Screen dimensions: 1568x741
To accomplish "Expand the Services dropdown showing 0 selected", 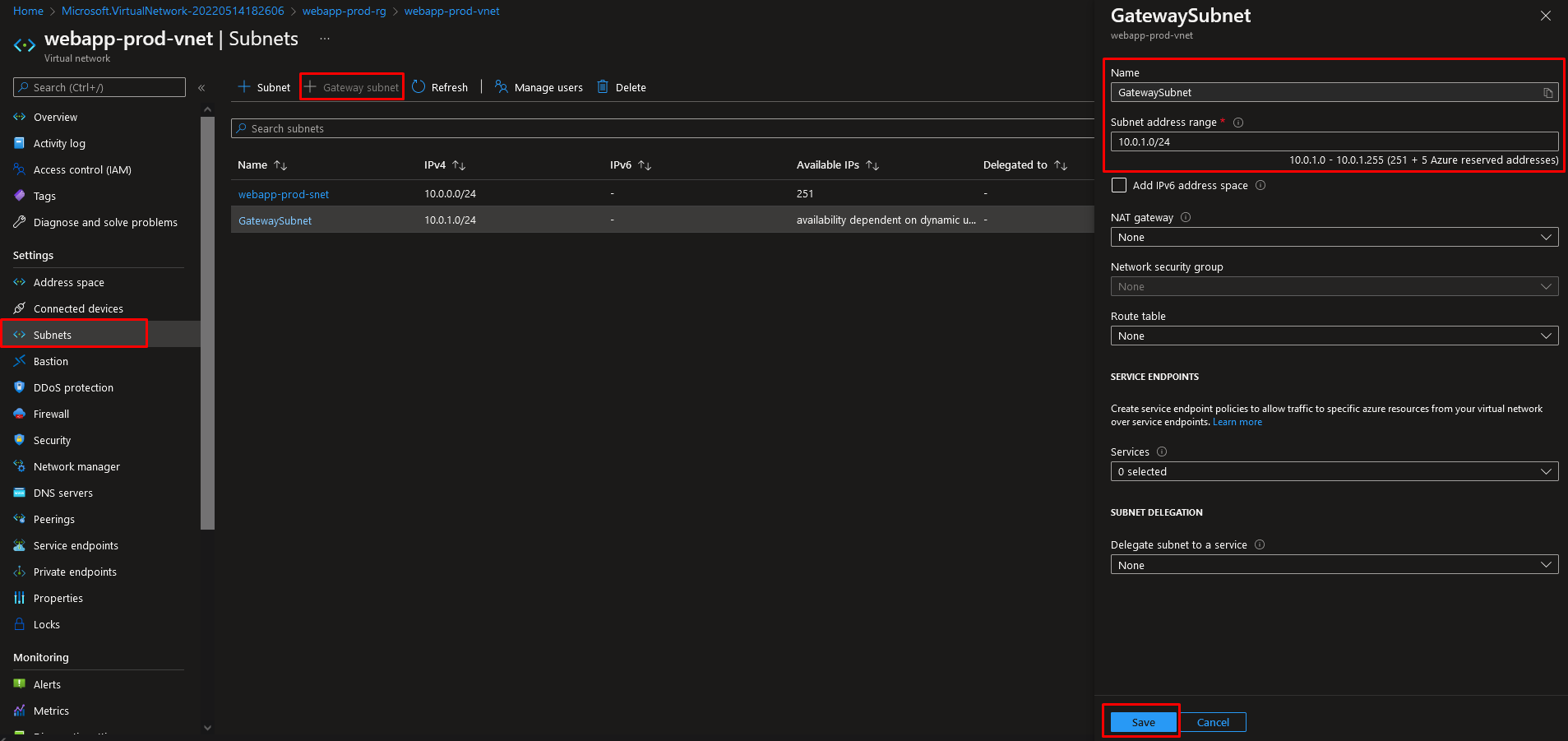I will [x=1334, y=472].
